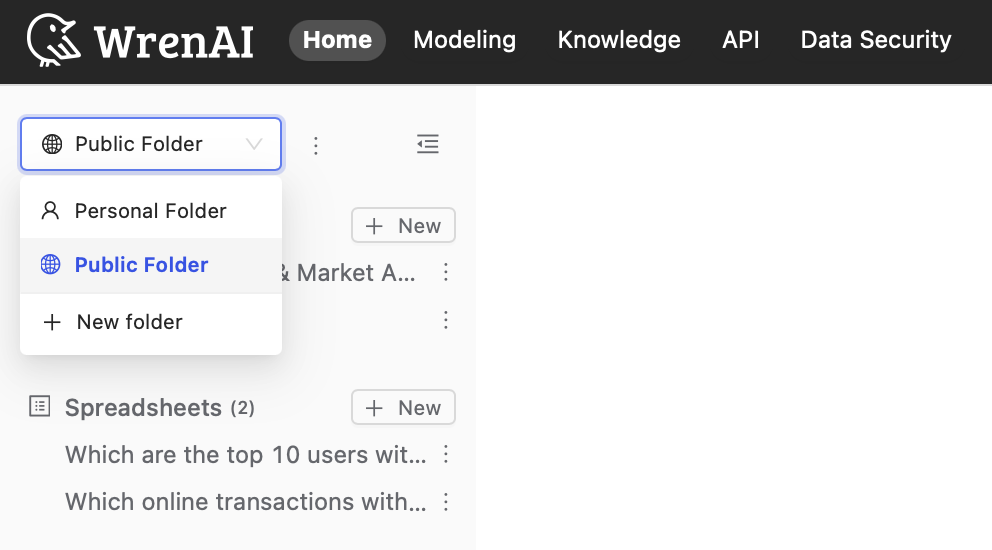992x550 pixels.
Task: Go to the Knowledge tab
Action: [619, 40]
